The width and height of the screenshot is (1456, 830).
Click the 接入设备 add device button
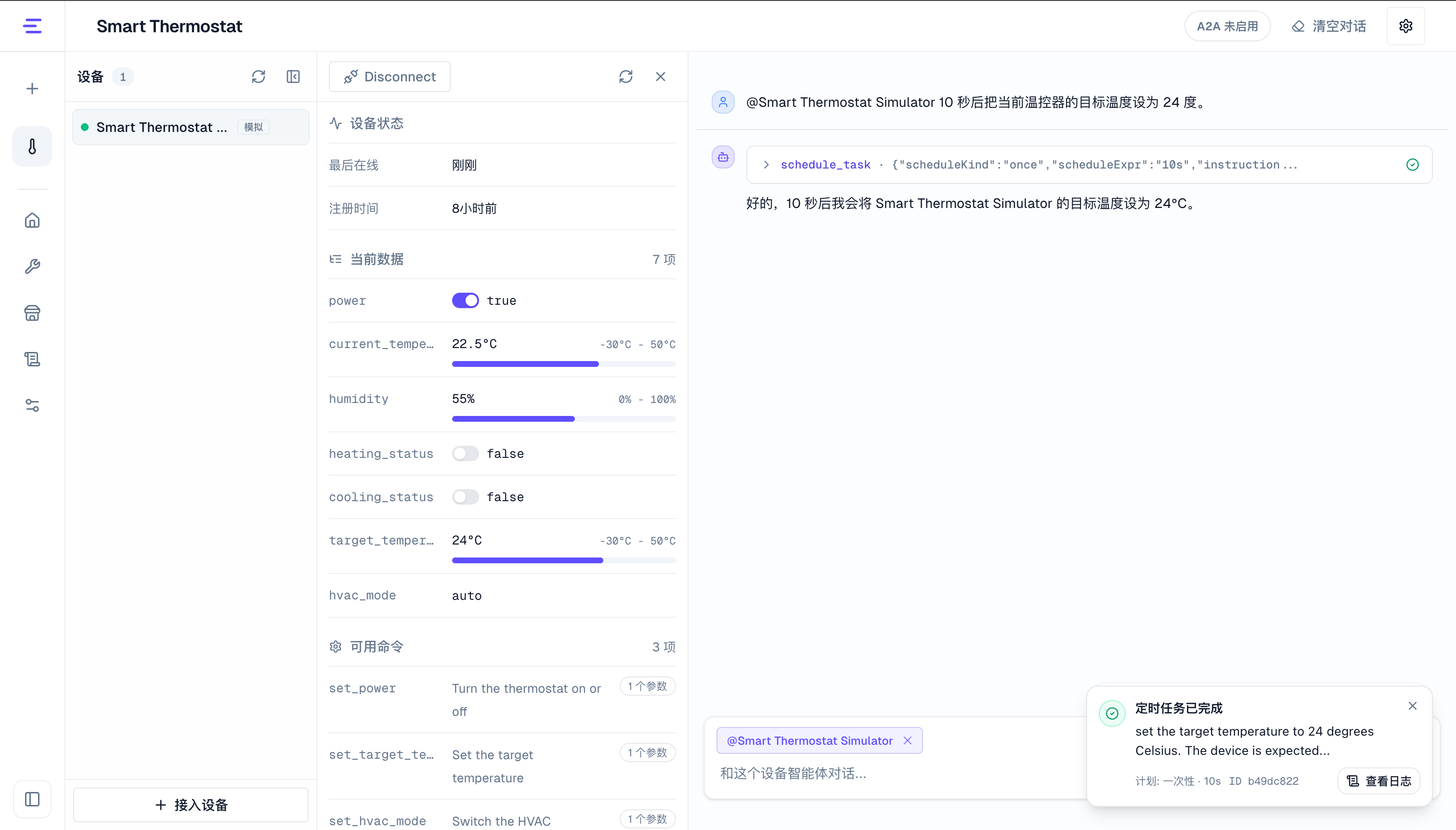tap(190, 804)
